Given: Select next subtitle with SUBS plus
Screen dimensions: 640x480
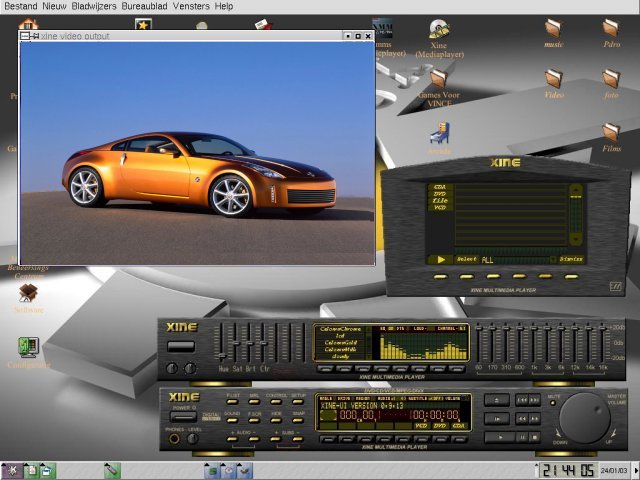Looking at the screenshot, I should [x=276, y=439].
